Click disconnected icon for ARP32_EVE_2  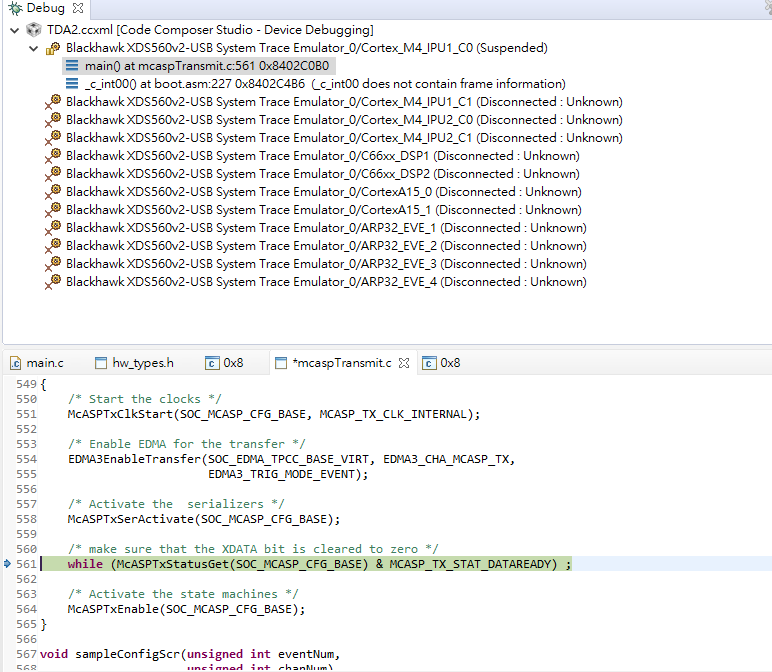pyautogui.click(x=53, y=246)
